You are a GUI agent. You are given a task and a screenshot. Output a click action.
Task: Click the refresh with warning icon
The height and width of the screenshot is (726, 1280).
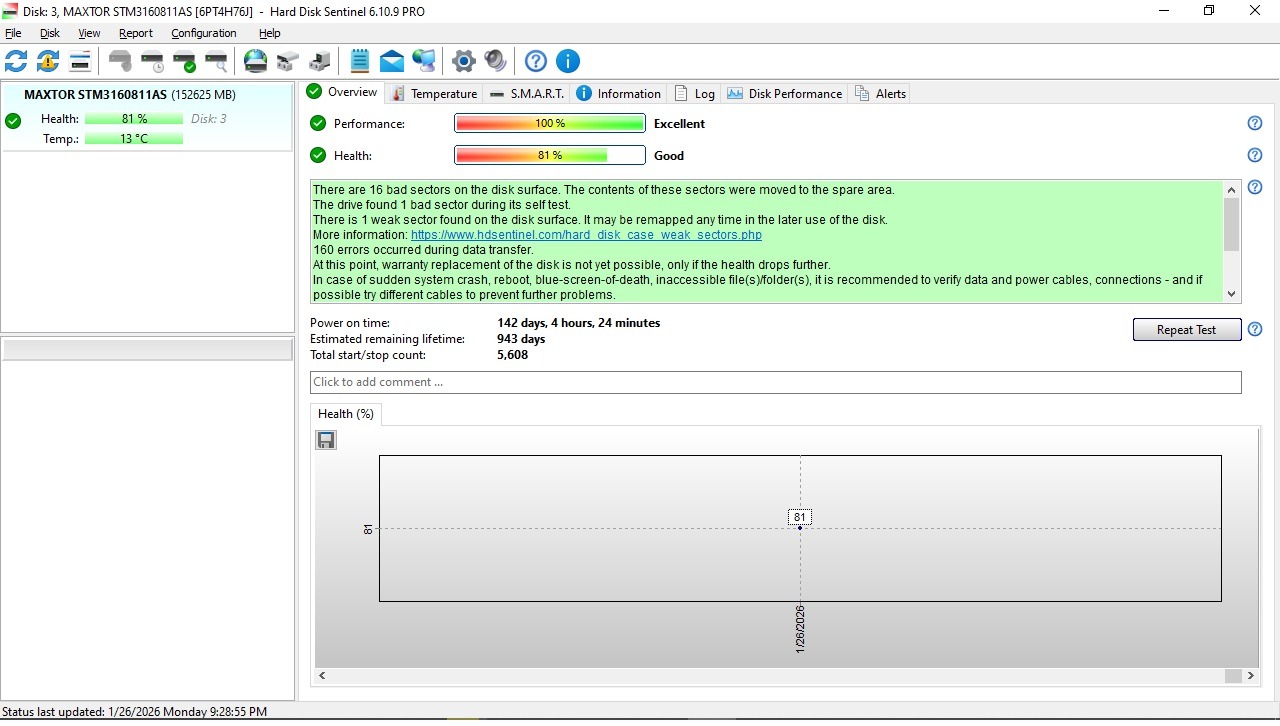(48, 61)
